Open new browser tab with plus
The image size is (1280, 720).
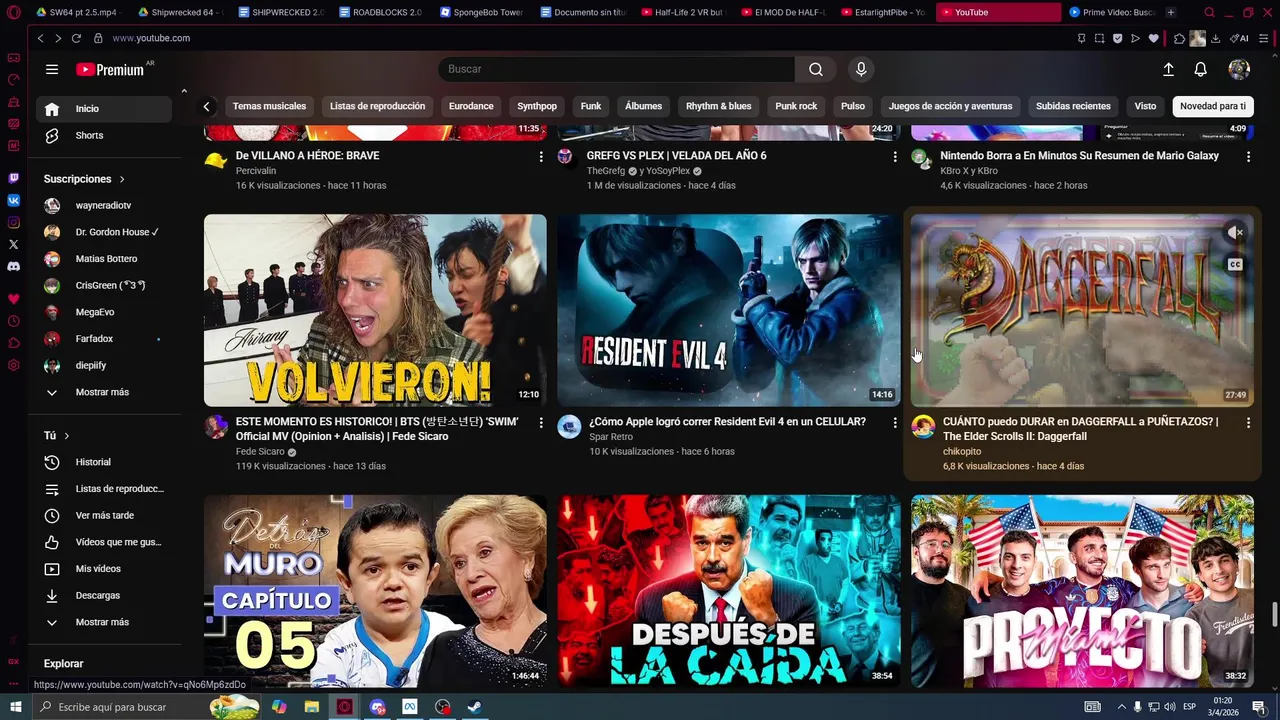pyautogui.click(x=1171, y=12)
